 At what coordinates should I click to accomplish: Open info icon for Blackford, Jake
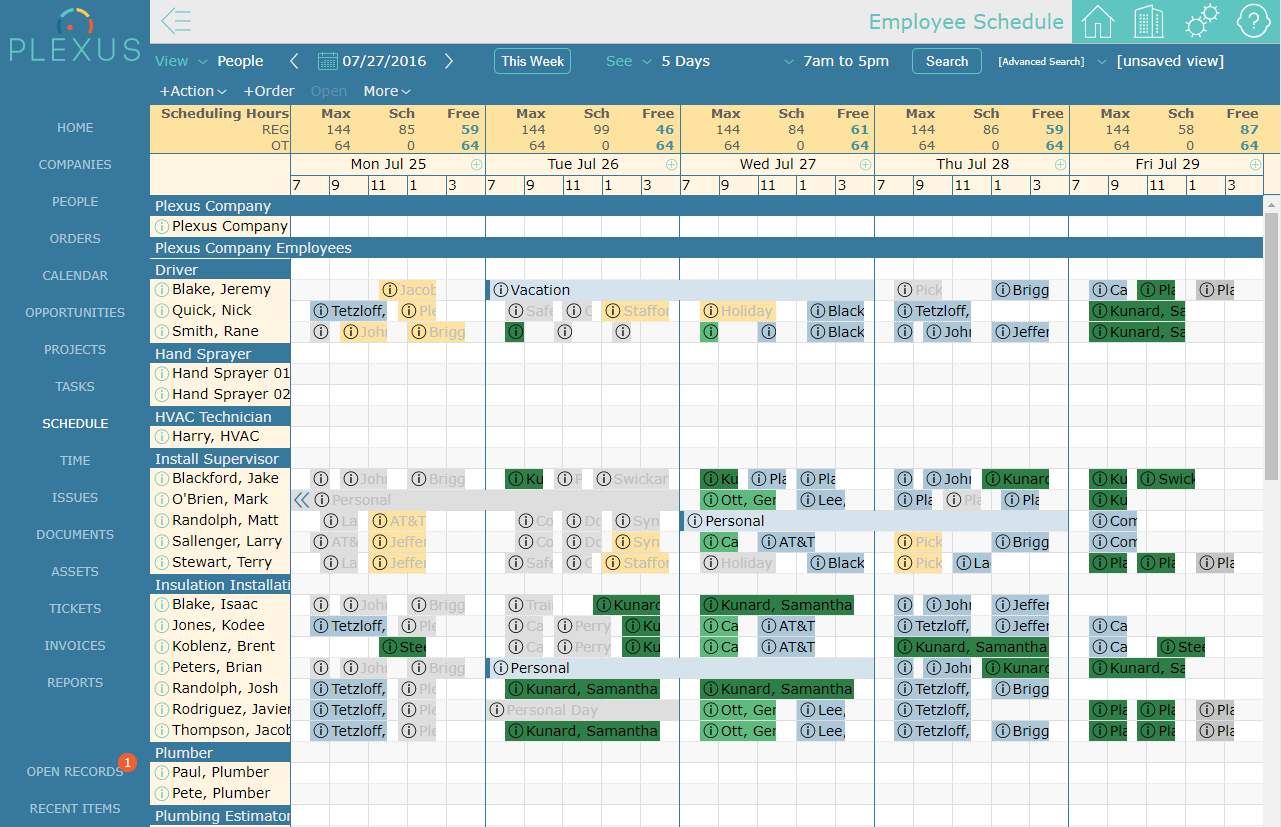coord(162,478)
